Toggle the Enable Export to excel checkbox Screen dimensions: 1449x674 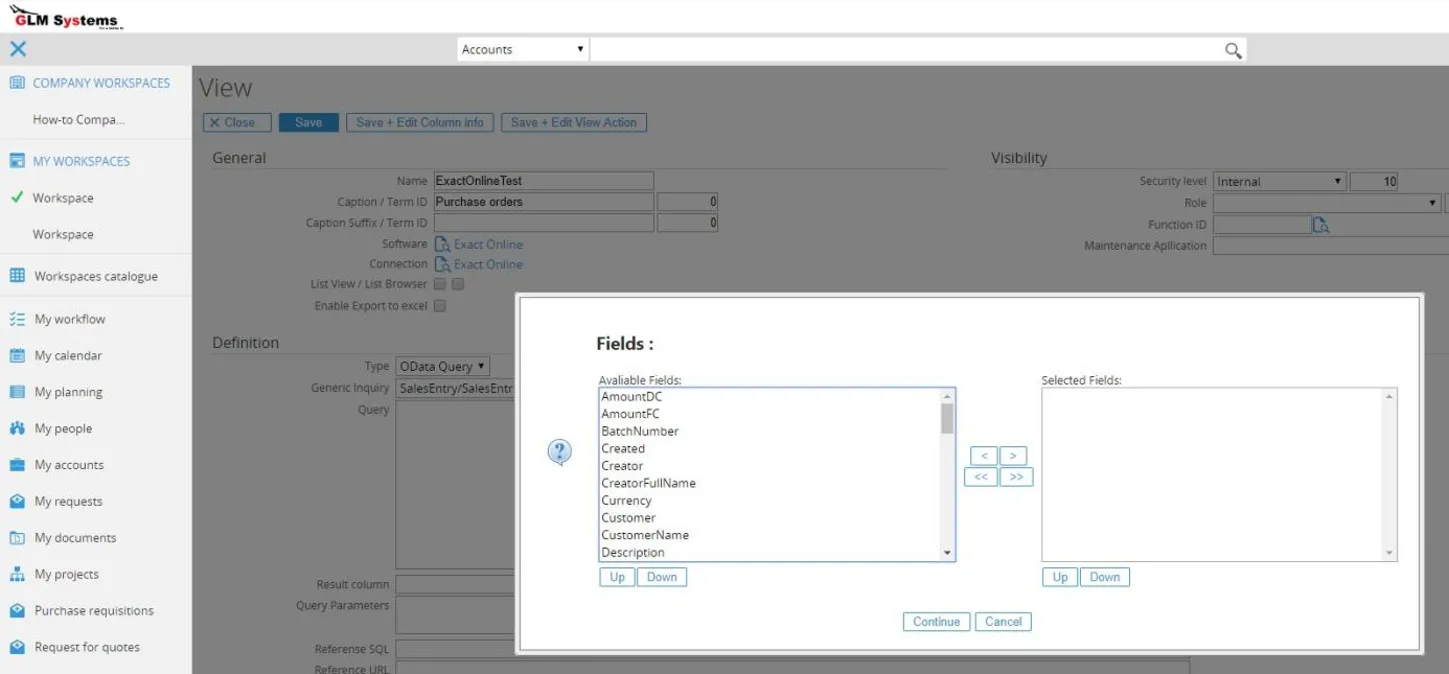[440, 306]
